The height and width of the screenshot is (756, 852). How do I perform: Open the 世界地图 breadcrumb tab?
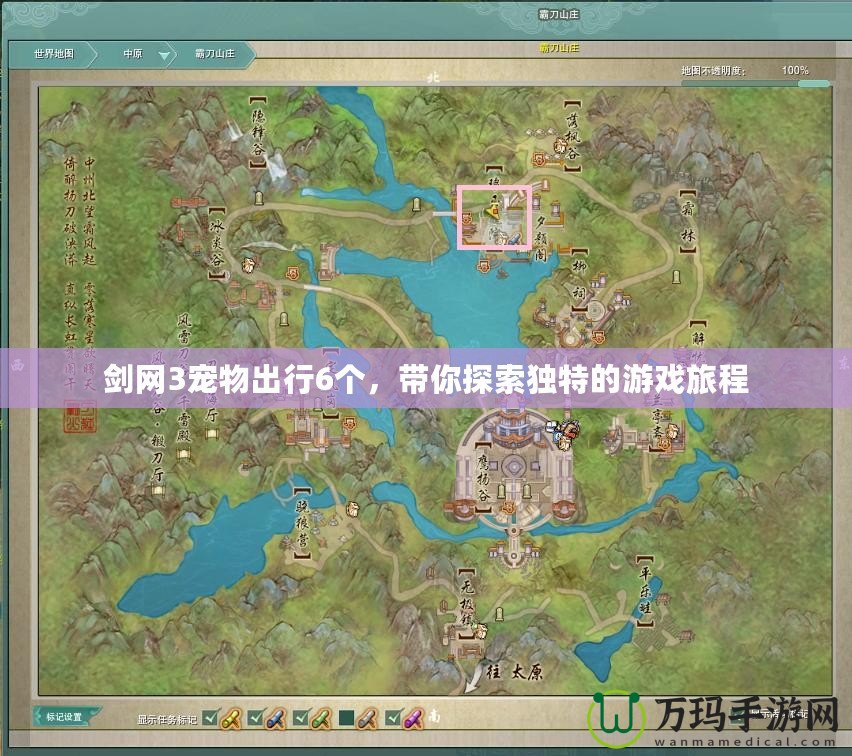tap(54, 54)
